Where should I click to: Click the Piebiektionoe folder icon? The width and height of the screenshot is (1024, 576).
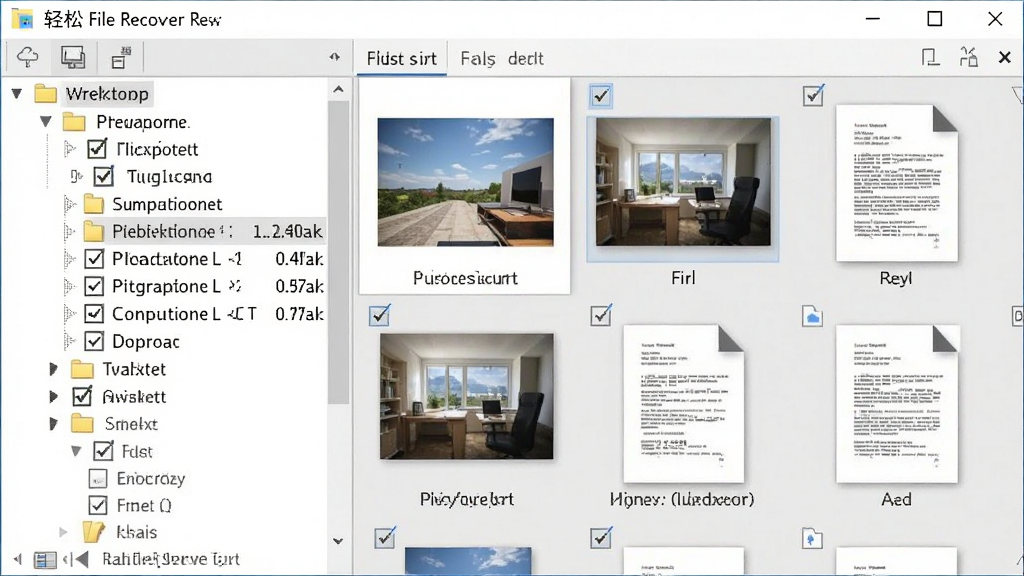tap(93, 232)
